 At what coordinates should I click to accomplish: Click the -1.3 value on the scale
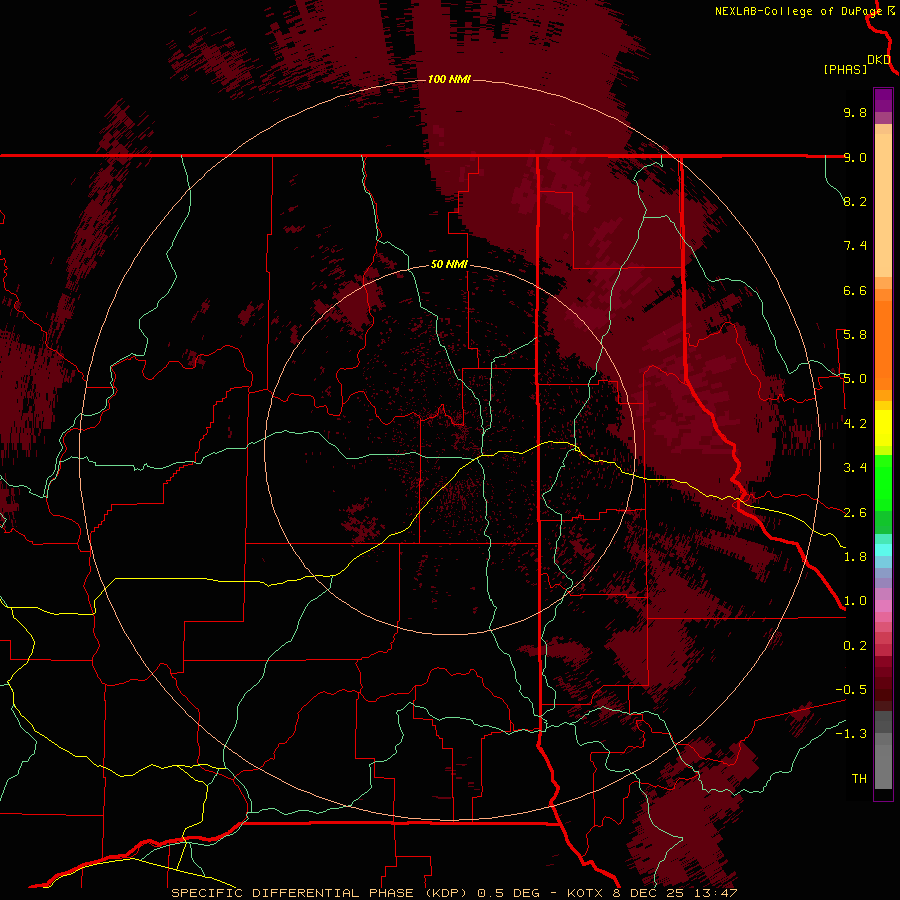pyautogui.click(x=851, y=734)
